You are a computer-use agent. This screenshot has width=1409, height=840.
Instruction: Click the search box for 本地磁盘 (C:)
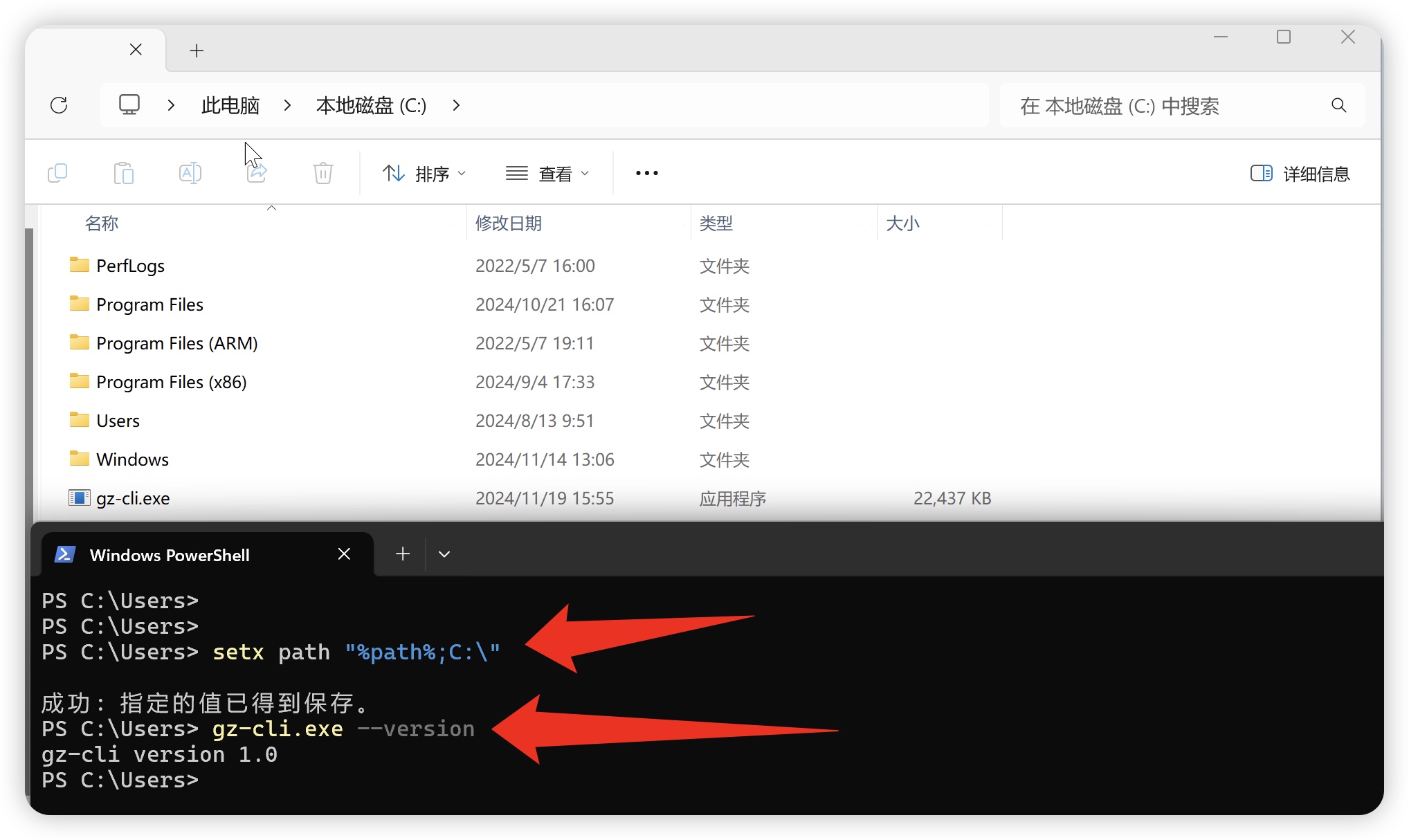point(1163,106)
